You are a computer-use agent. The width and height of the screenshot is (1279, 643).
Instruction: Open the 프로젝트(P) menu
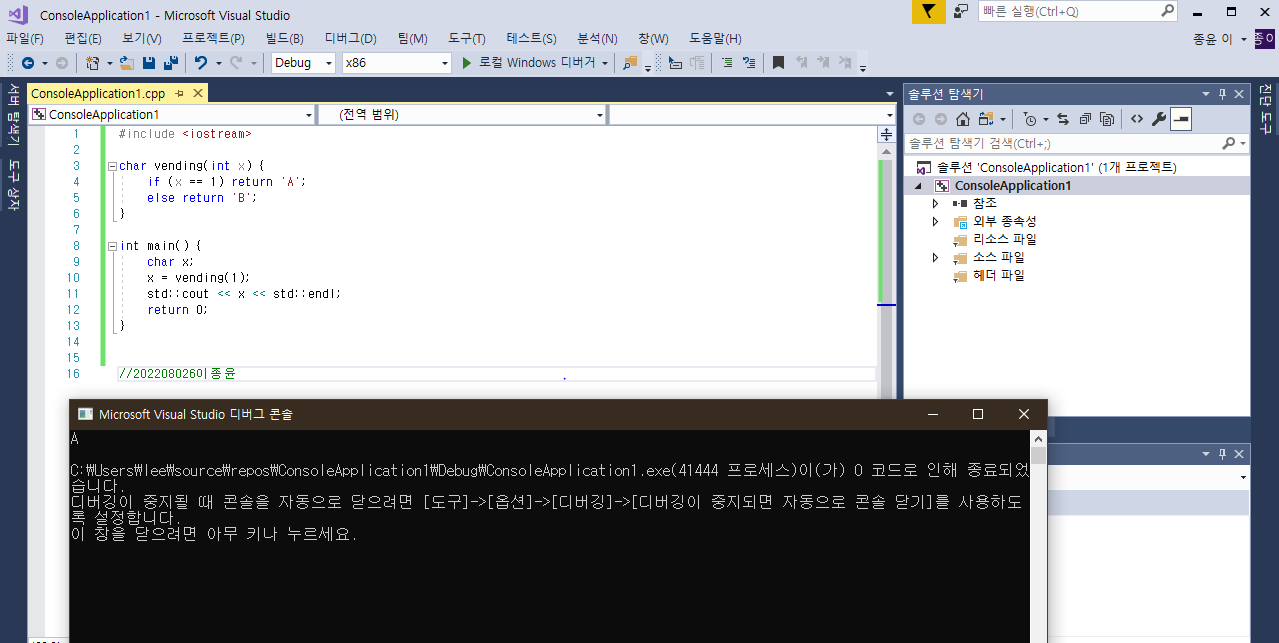(213, 38)
